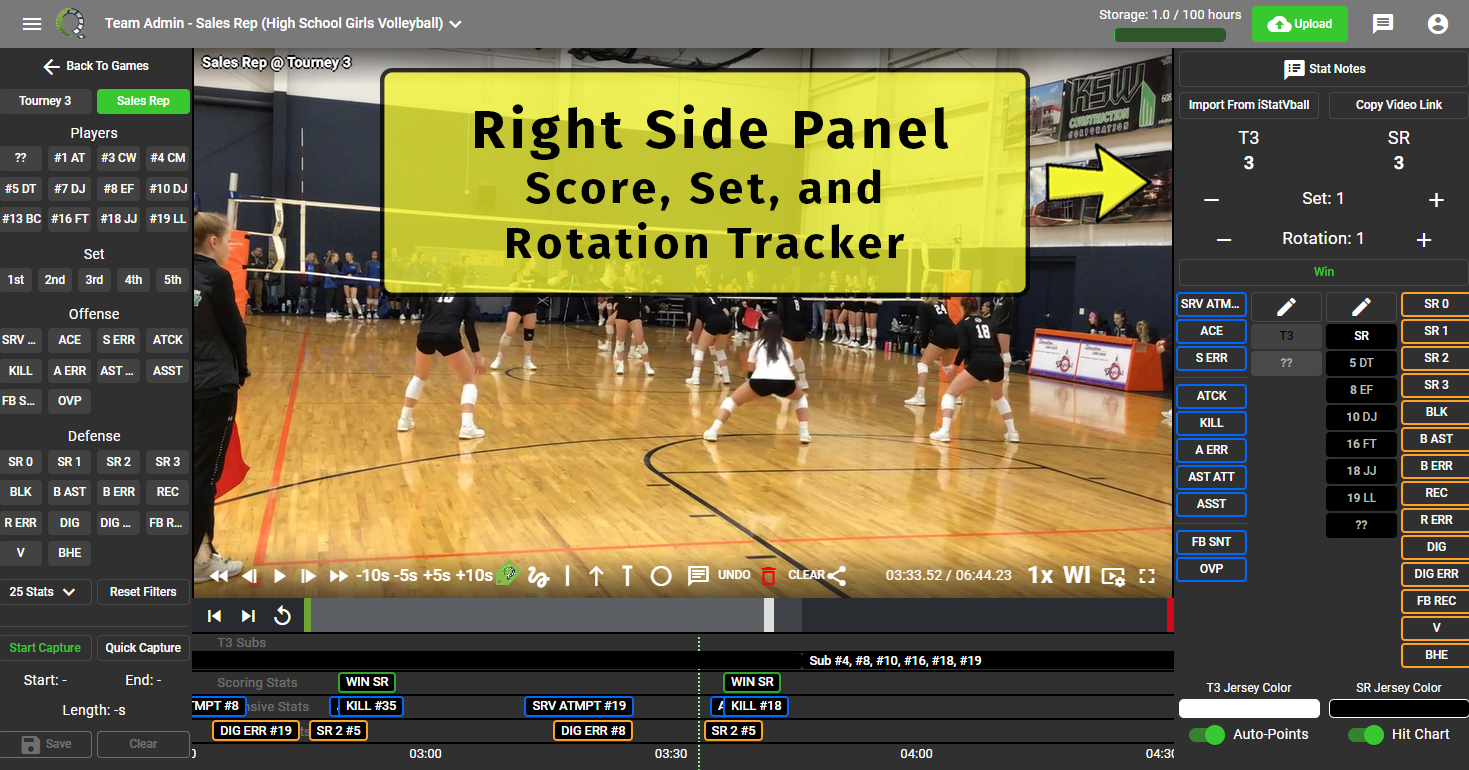Select the SRV ATMPT #19 timeline clip
1469x770 pixels.
tap(579, 706)
